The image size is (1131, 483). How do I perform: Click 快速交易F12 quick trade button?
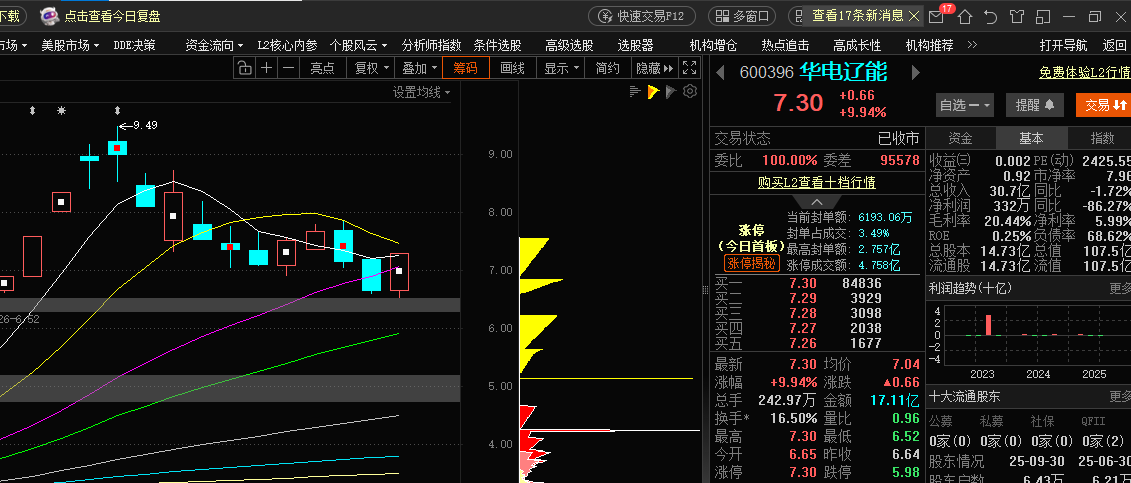point(642,16)
